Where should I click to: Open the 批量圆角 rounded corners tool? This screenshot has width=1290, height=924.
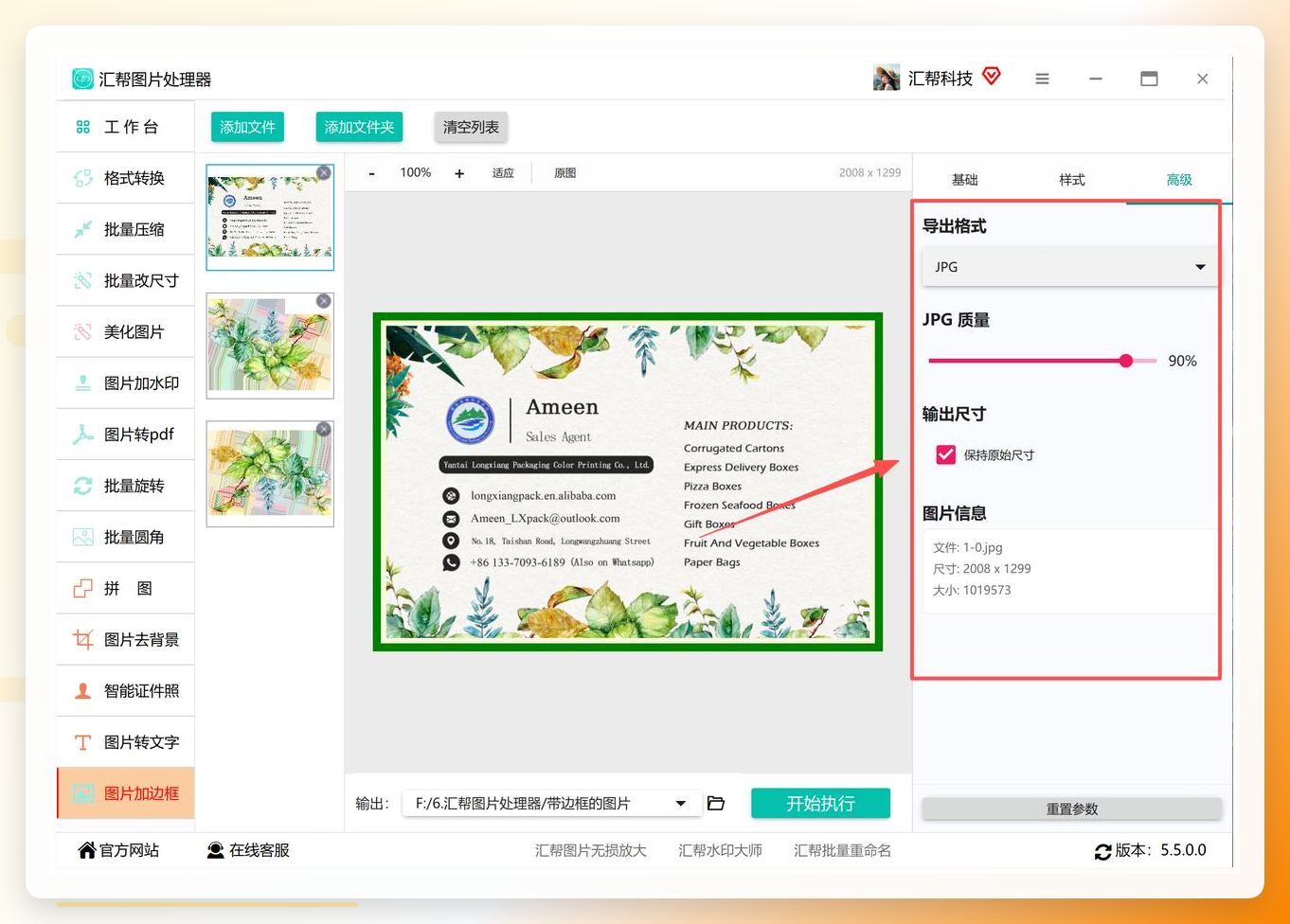(x=126, y=537)
